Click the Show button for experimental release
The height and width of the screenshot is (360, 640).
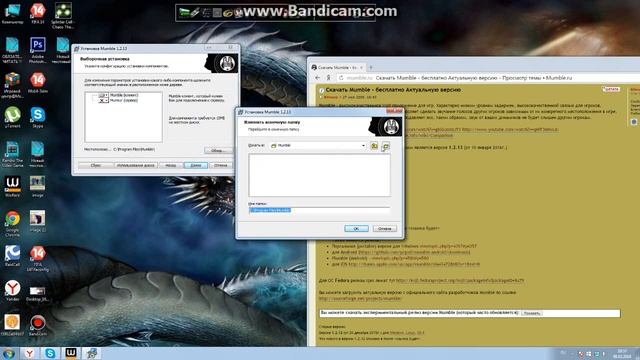[x=531, y=313]
